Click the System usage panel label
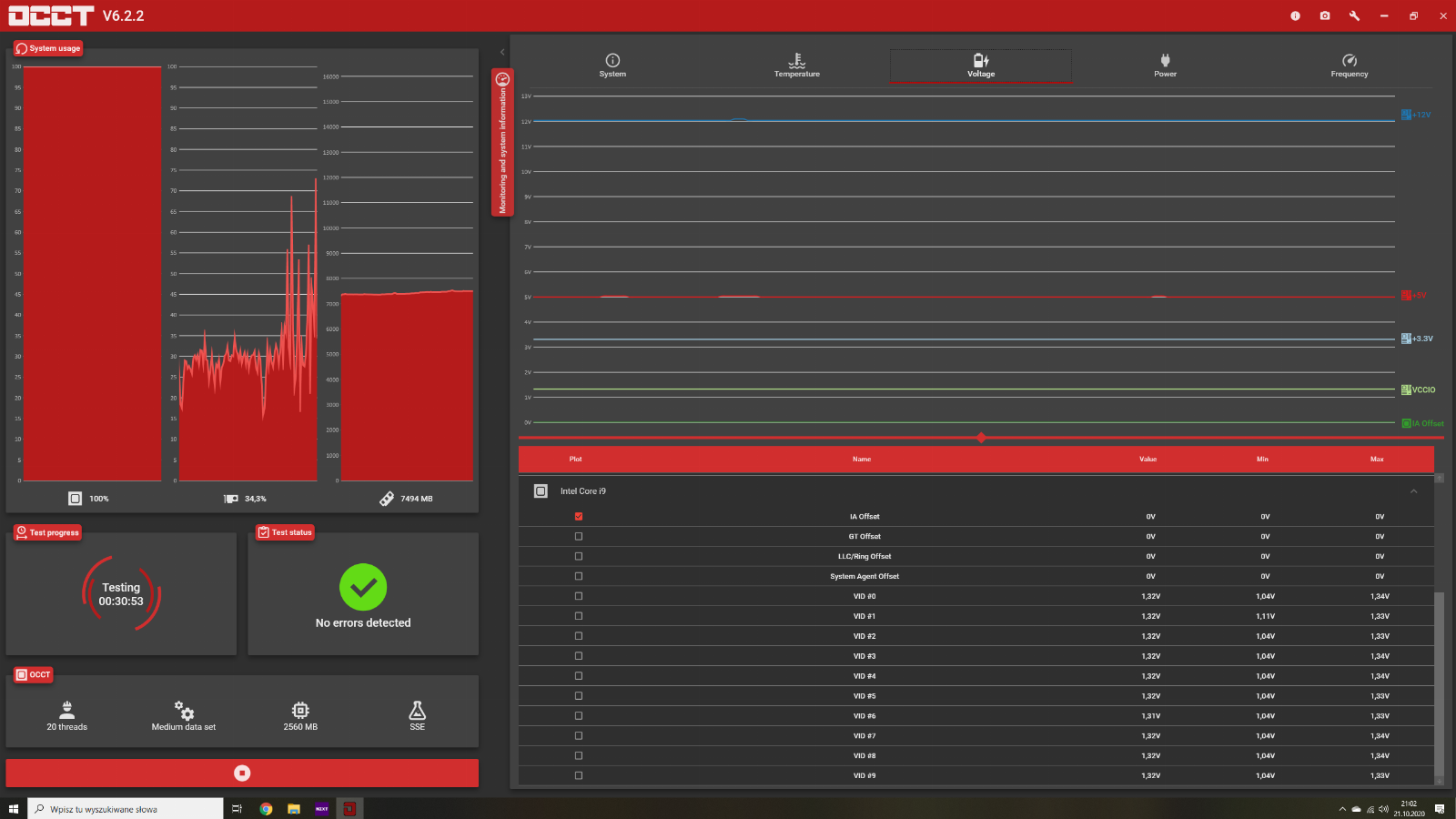This screenshot has height=819, width=1456. pos(48,48)
